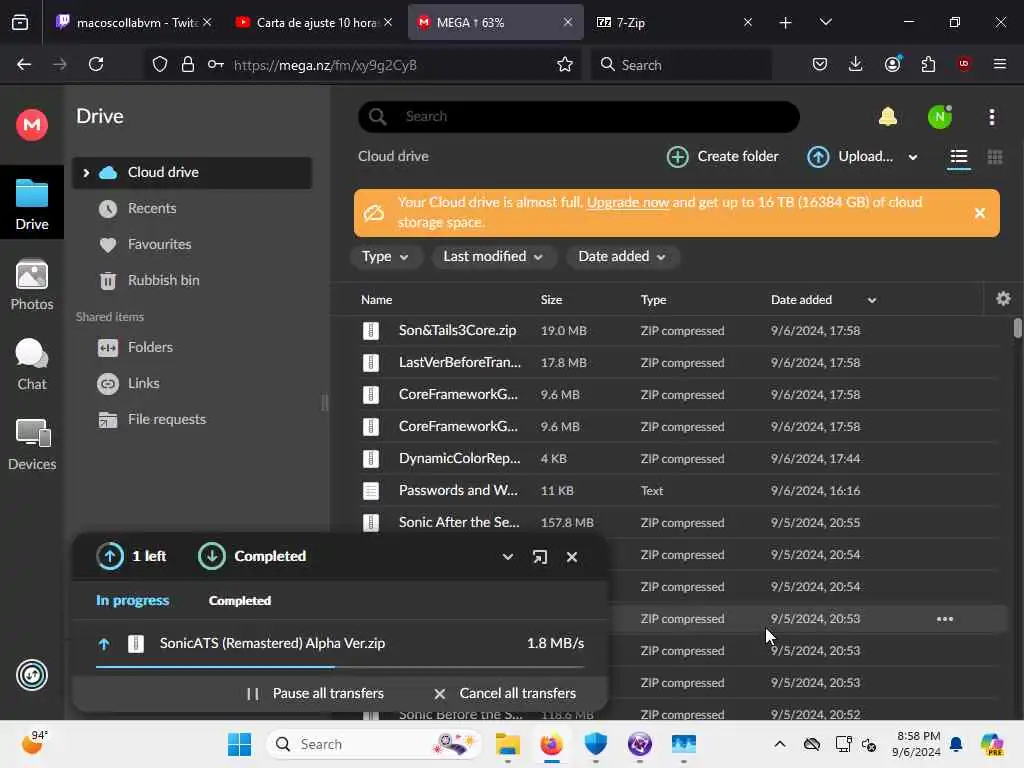This screenshot has width=1024, height=768.
Task: Open Windows Start menu
Action: pyautogui.click(x=240, y=744)
